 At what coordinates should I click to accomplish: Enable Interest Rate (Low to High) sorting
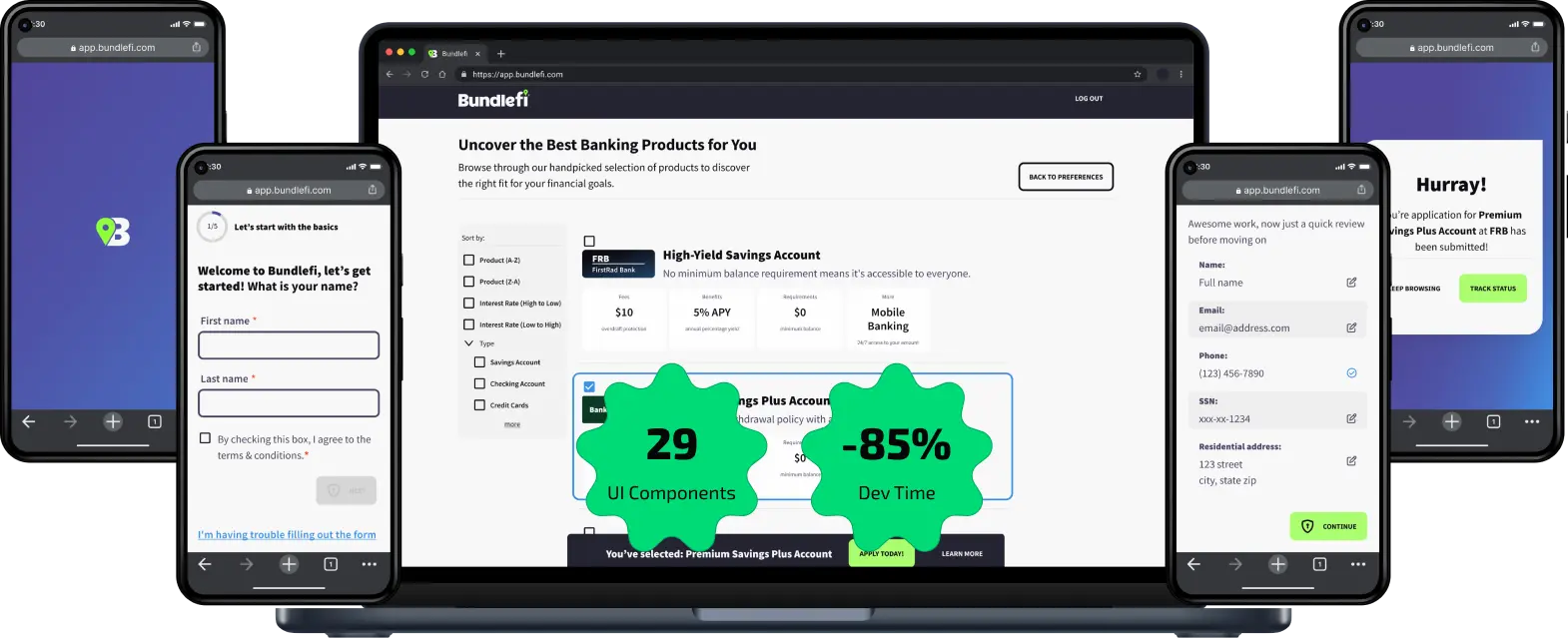pyautogui.click(x=468, y=324)
